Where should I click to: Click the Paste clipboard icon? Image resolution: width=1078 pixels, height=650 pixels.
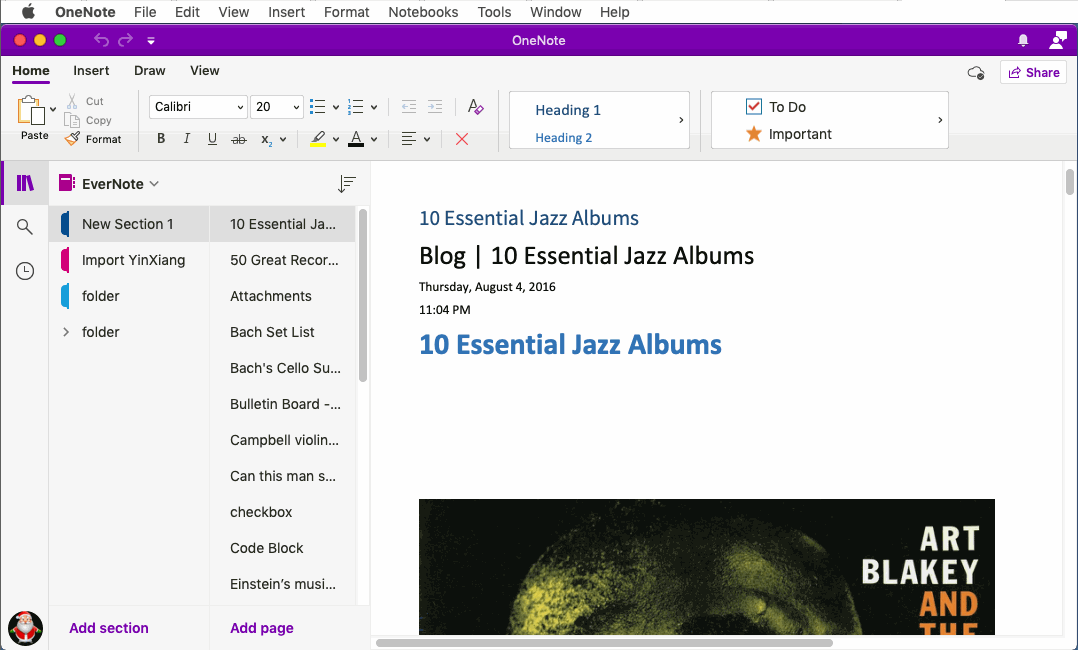tap(31, 111)
